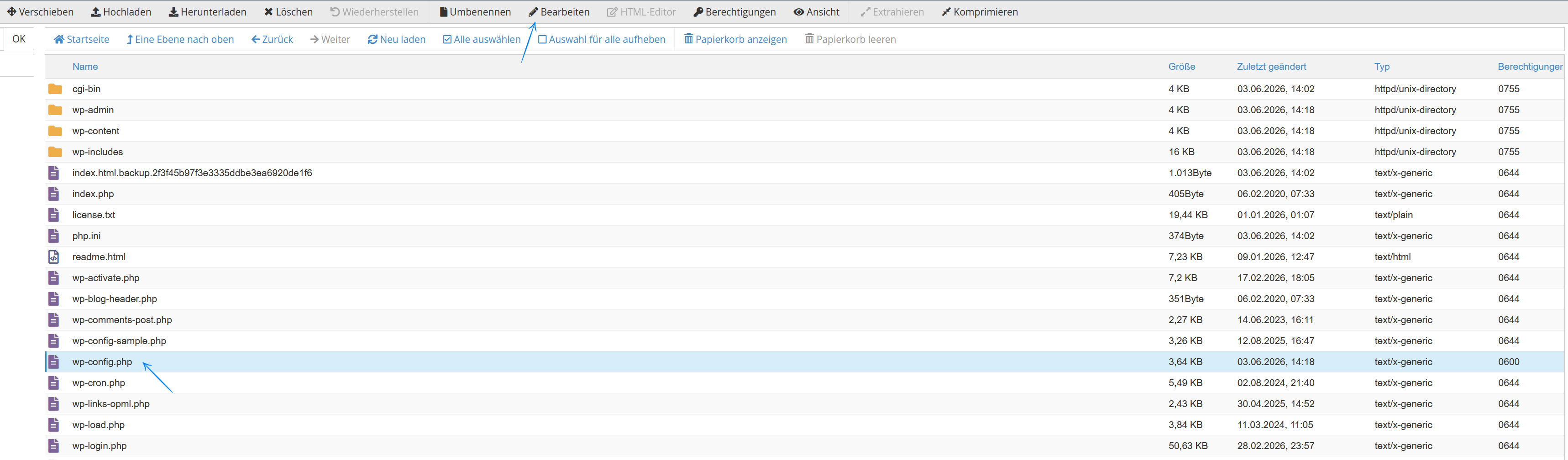Sort by the Typ column header
The width and height of the screenshot is (1568, 460).
[1382, 67]
